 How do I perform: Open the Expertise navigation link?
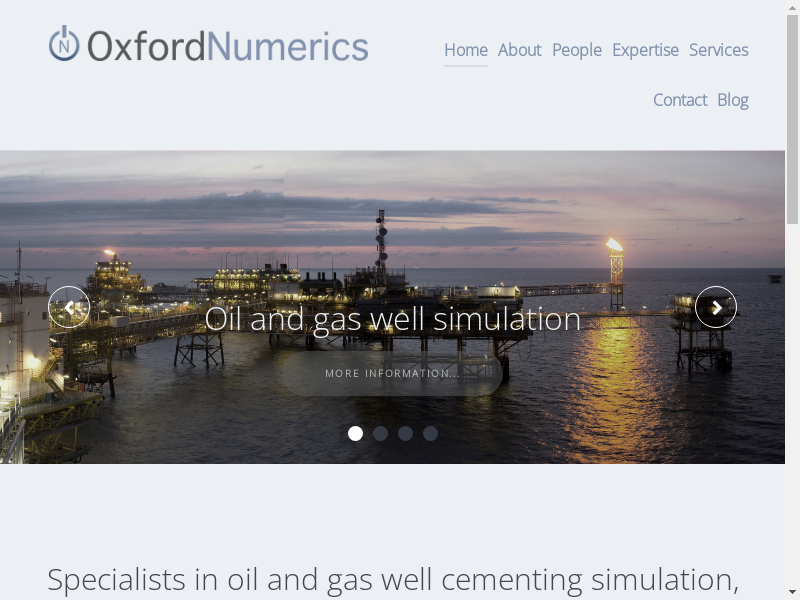645,50
